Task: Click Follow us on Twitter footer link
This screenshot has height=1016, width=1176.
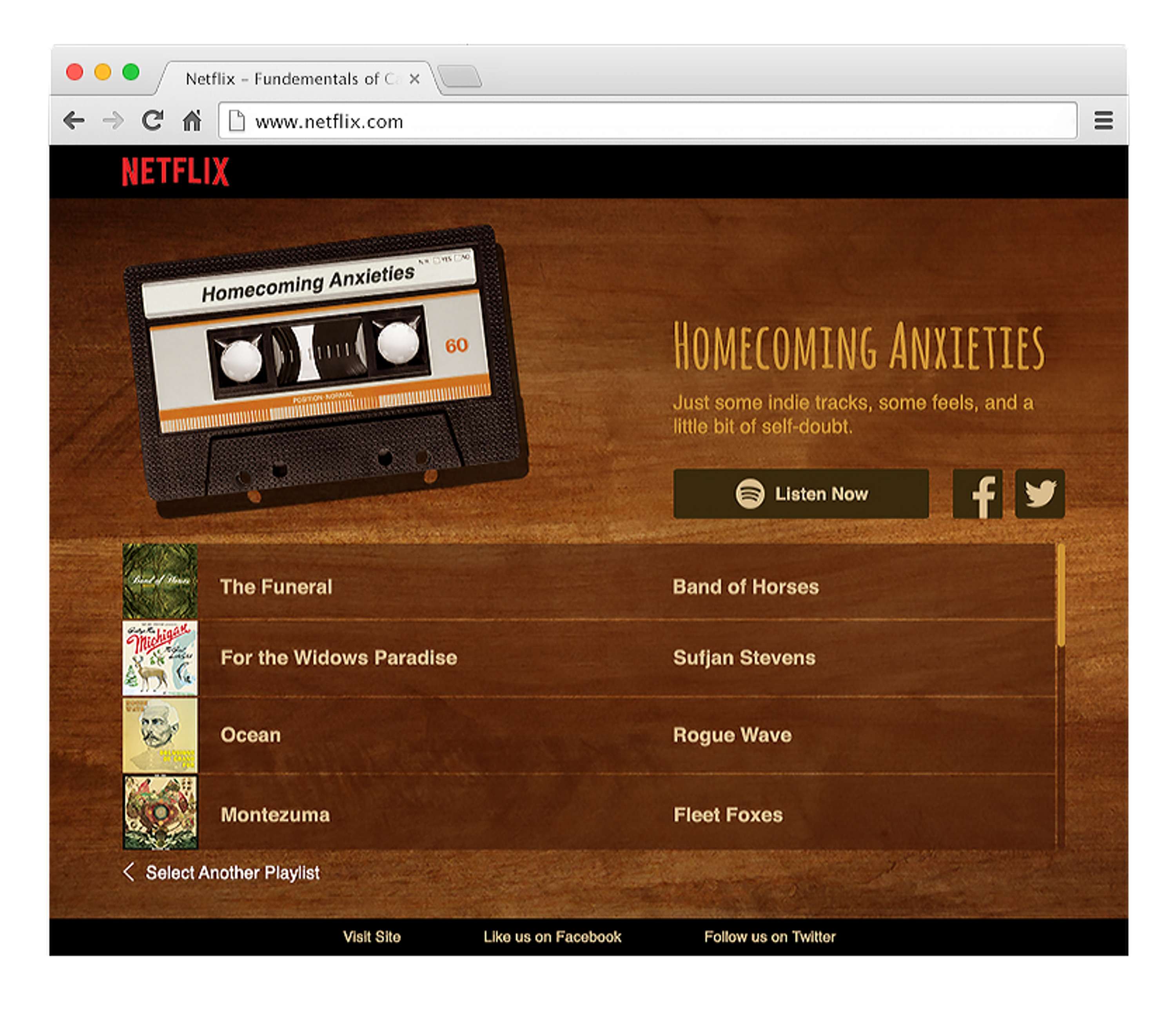Action: pos(769,936)
